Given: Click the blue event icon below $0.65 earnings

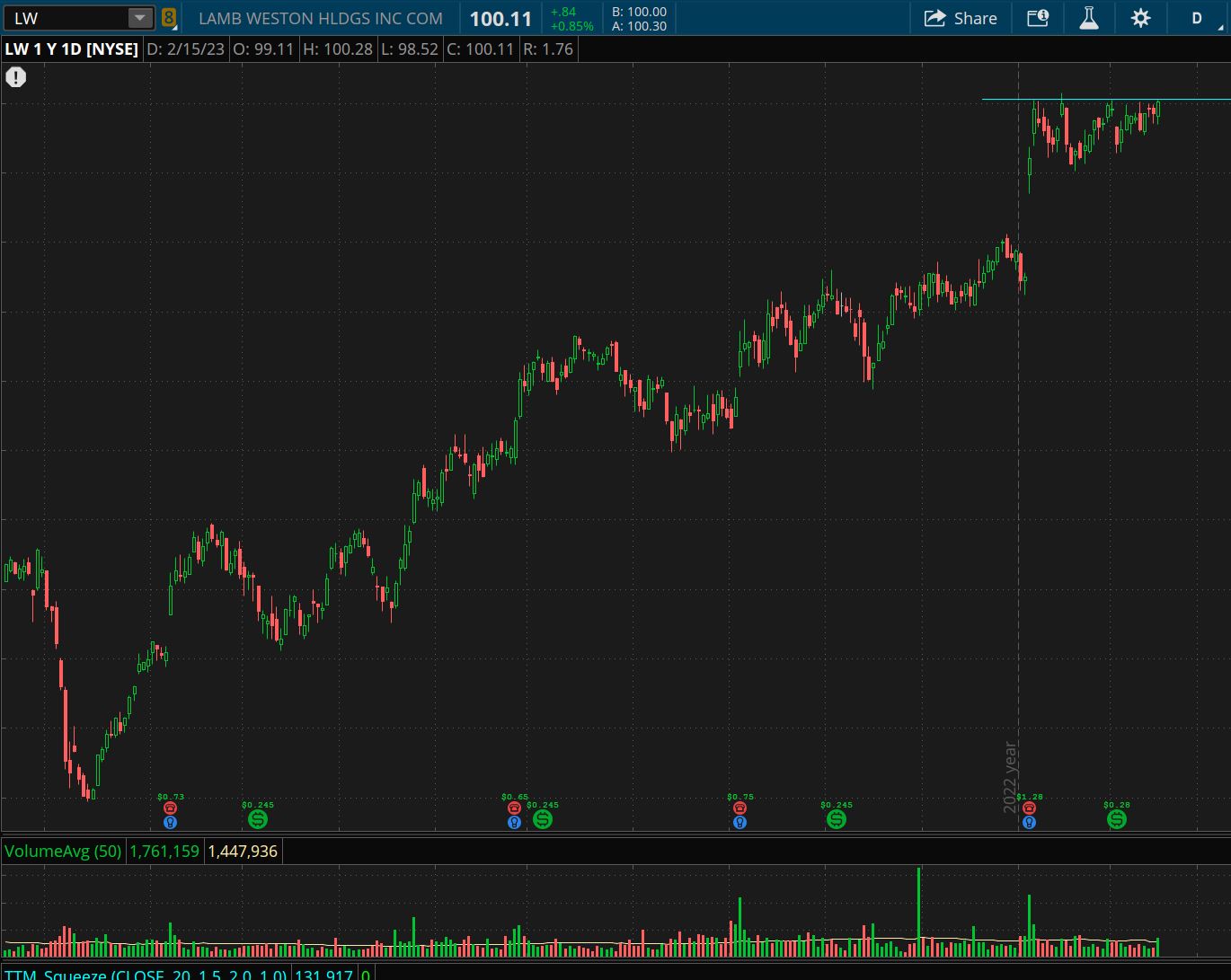Looking at the screenshot, I should [514, 822].
